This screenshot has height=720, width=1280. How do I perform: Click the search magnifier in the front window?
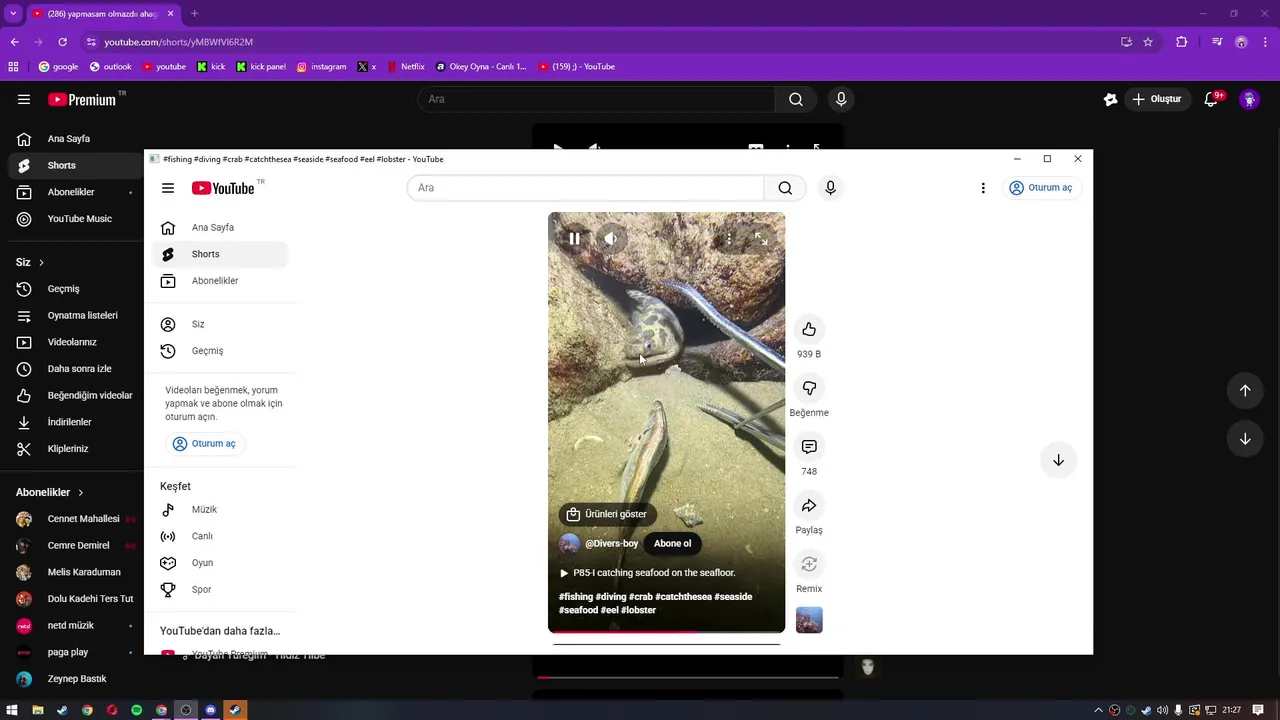[x=785, y=188]
